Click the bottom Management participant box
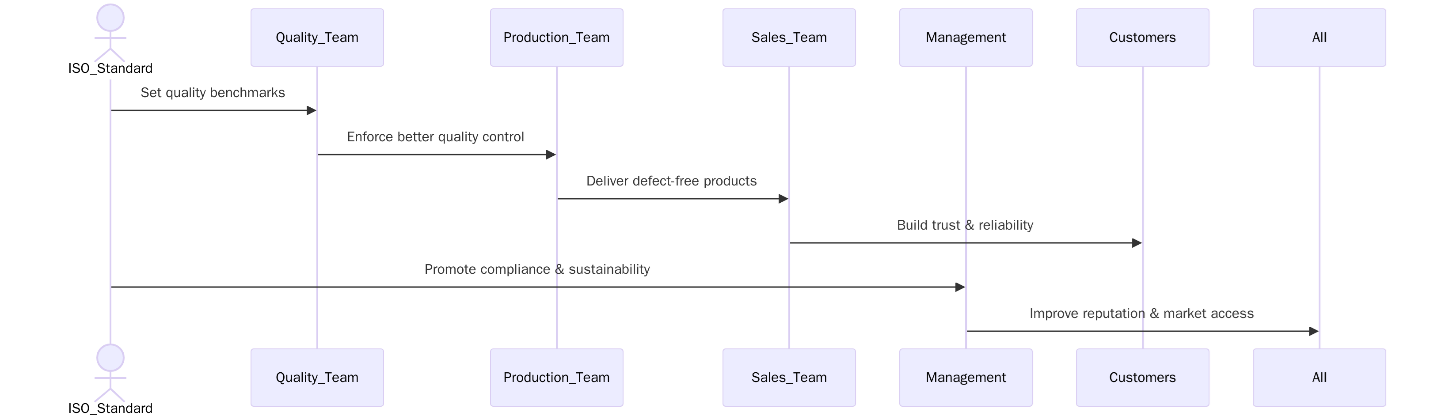This screenshot has height=416, width=1430. pyautogui.click(x=965, y=377)
